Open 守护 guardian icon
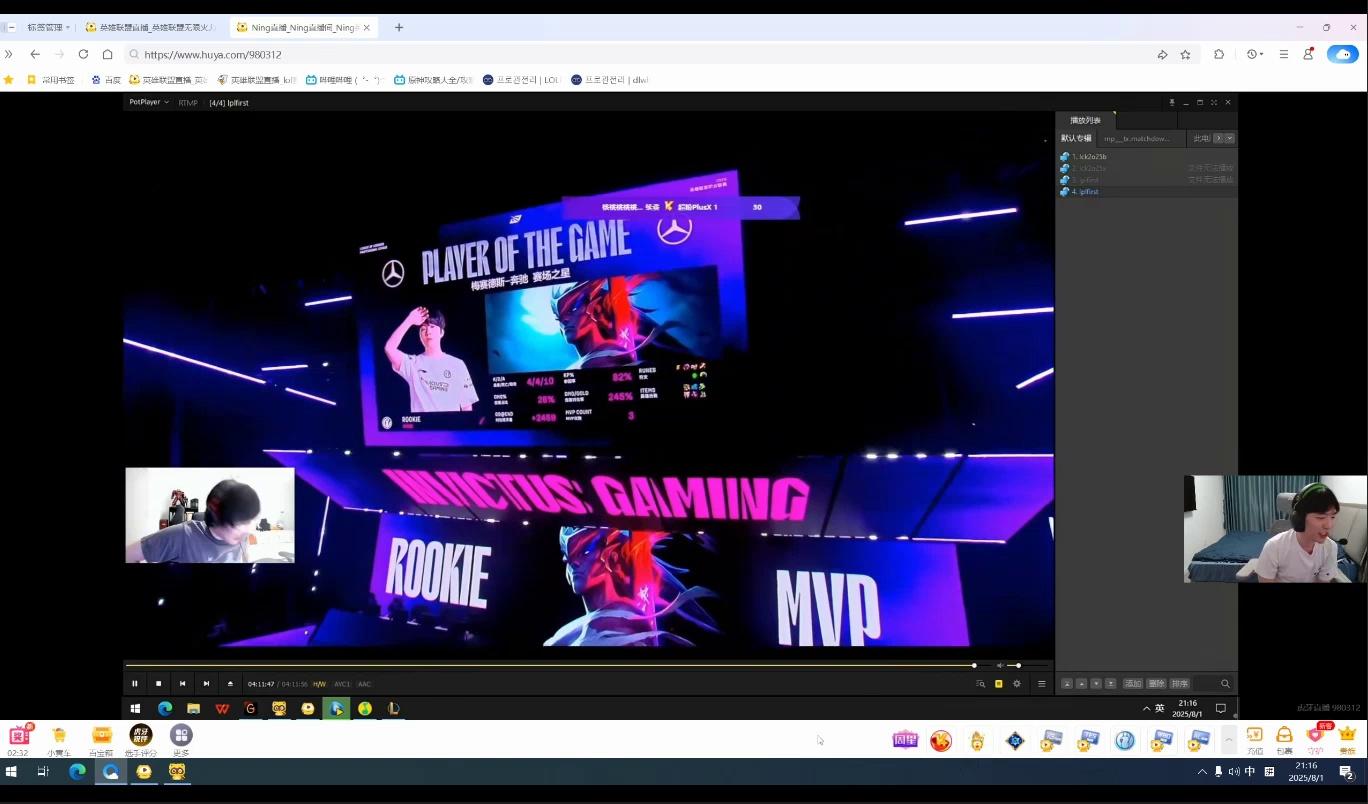The image size is (1368, 804). [1315, 740]
